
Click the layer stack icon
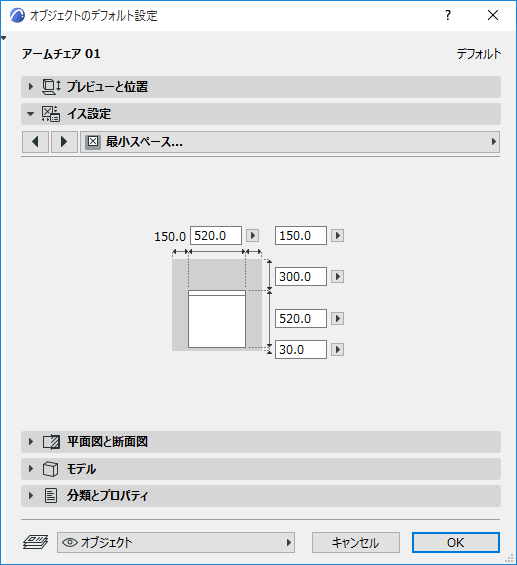[x=35, y=542]
